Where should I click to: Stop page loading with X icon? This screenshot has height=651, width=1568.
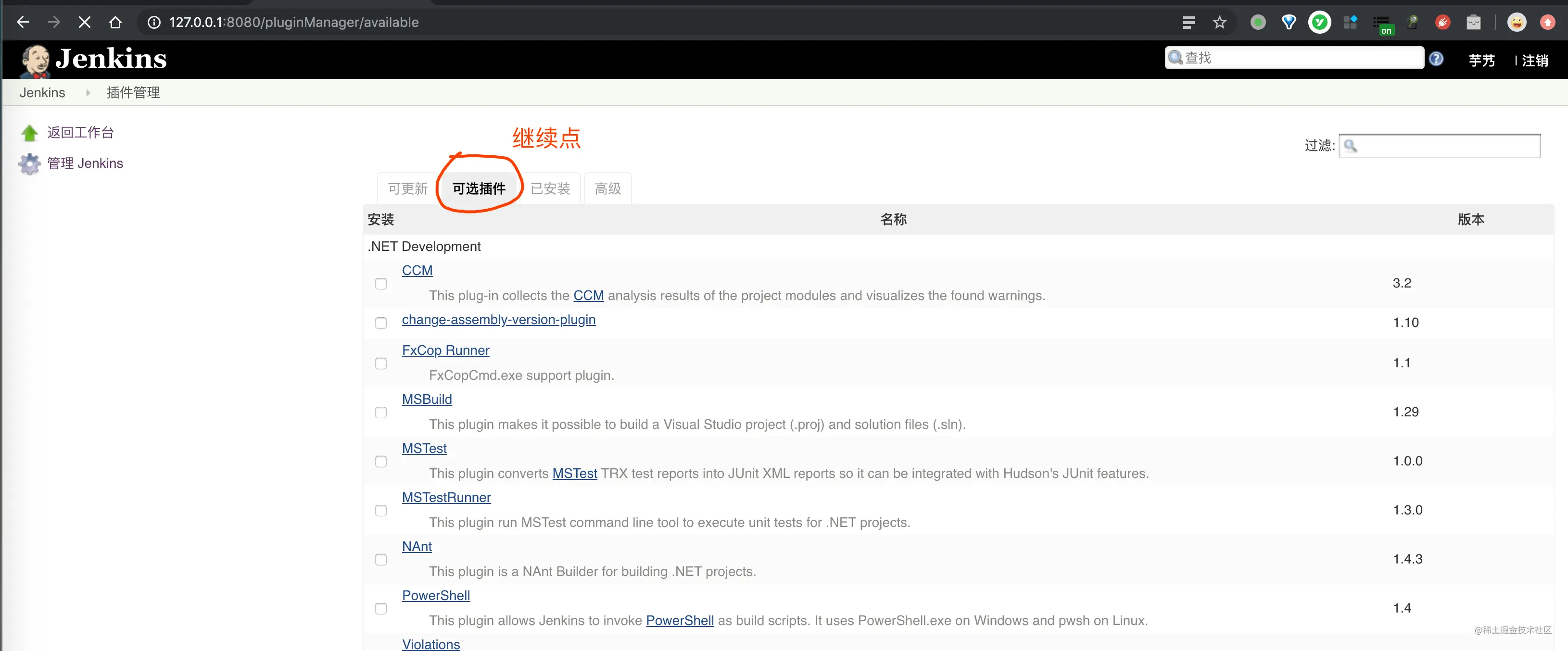(x=85, y=23)
